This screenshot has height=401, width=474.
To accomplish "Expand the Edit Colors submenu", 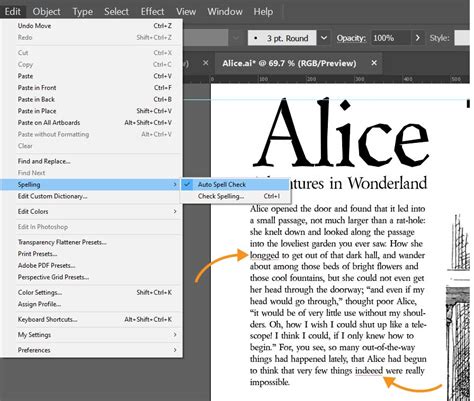I will (x=91, y=211).
